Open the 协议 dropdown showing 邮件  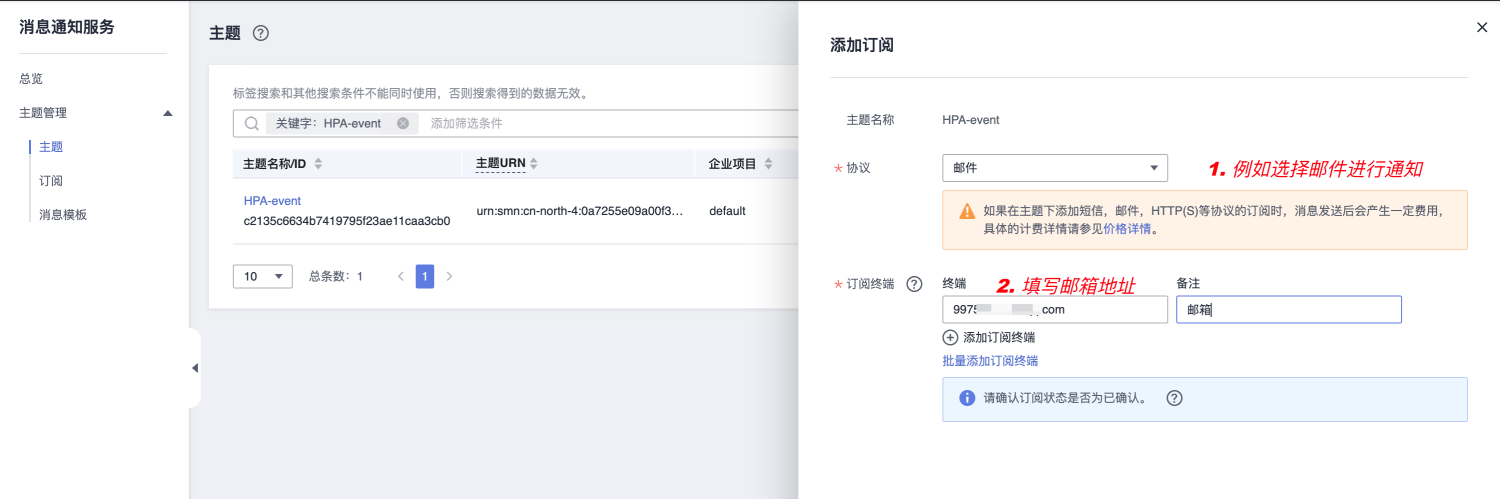tap(1055, 168)
